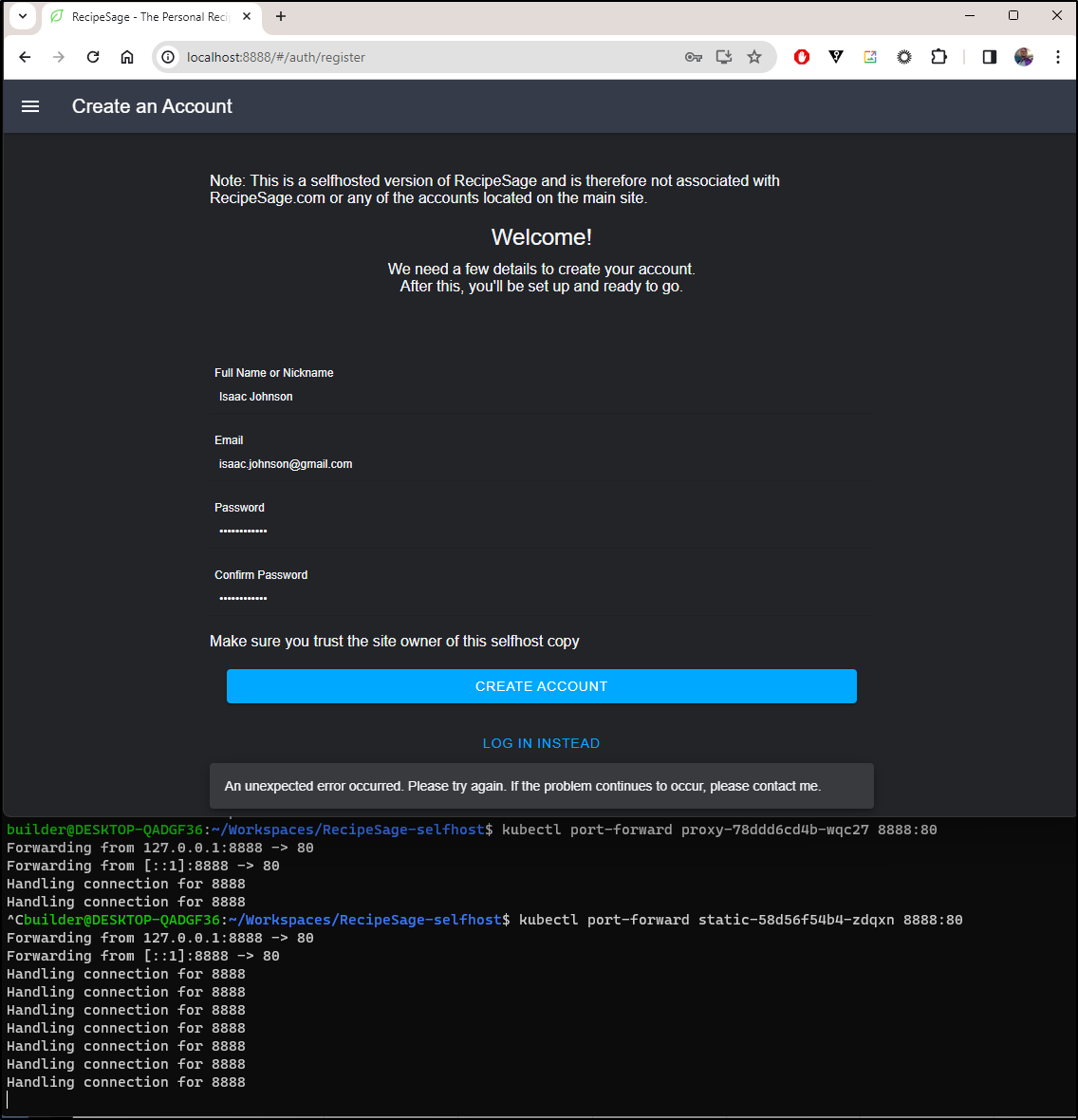Open the Chrome profile avatar

point(1024,57)
